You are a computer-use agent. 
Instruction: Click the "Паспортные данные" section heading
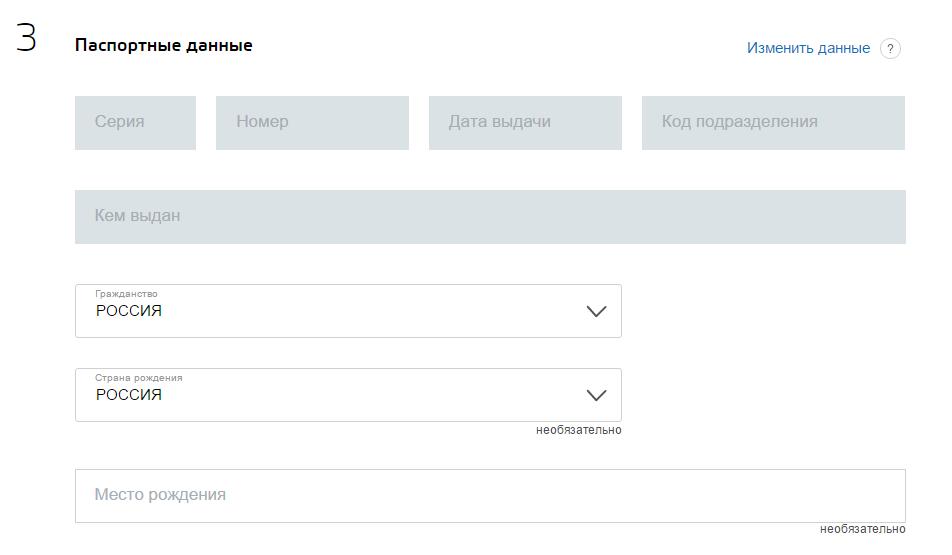pyautogui.click(x=163, y=45)
